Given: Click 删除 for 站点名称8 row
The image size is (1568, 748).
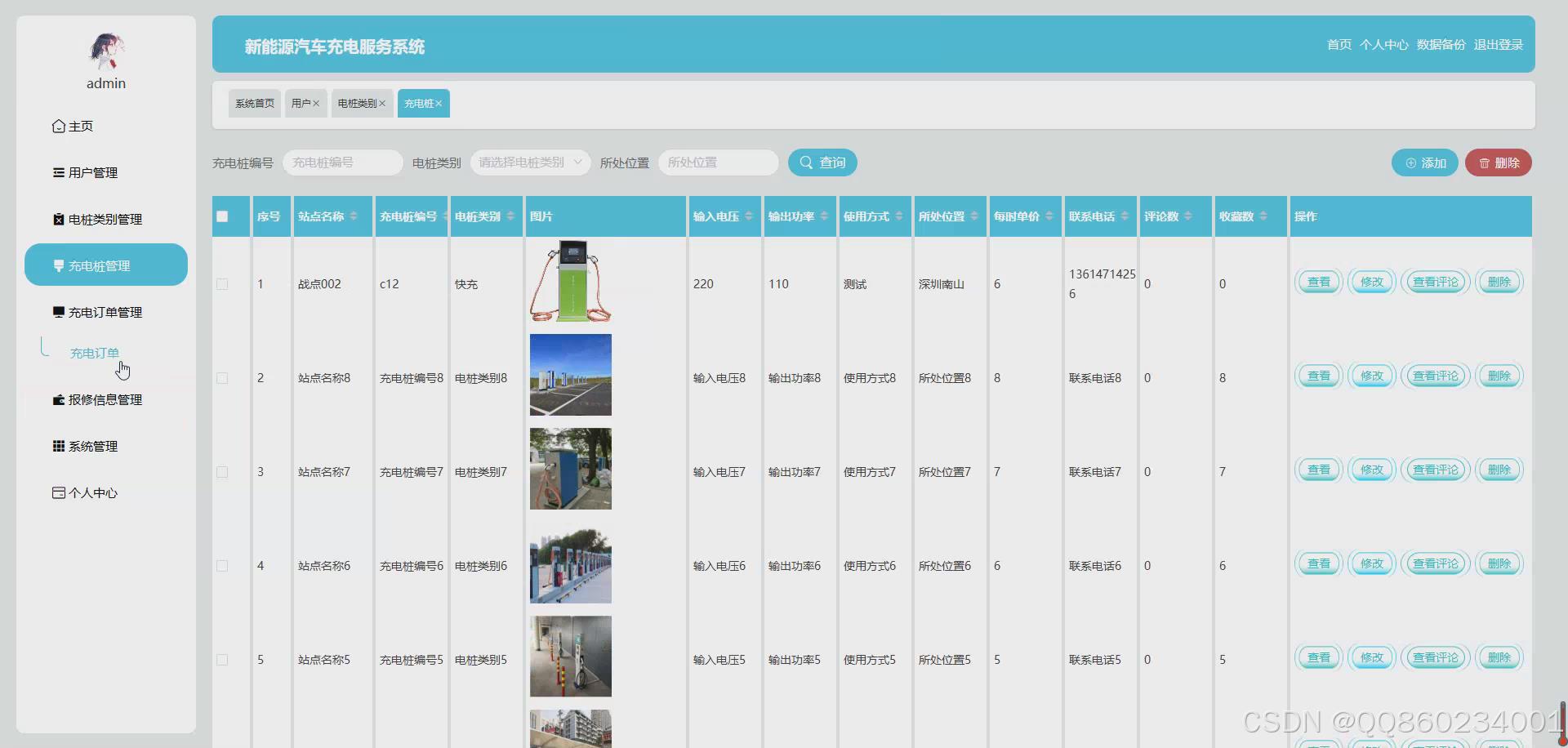Looking at the screenshot, I should click(x=1499, y=376).
